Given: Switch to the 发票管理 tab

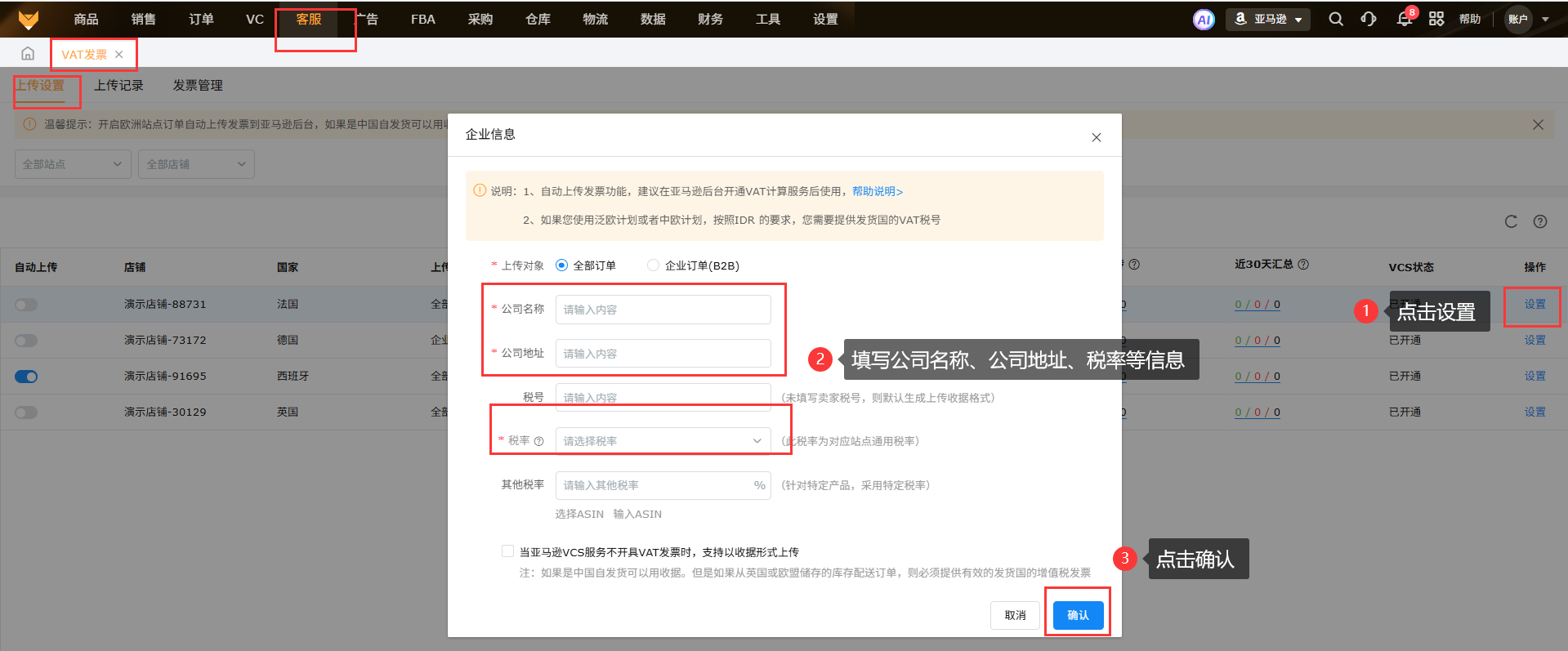Looking at the screenshot, I should pos(198,85).
